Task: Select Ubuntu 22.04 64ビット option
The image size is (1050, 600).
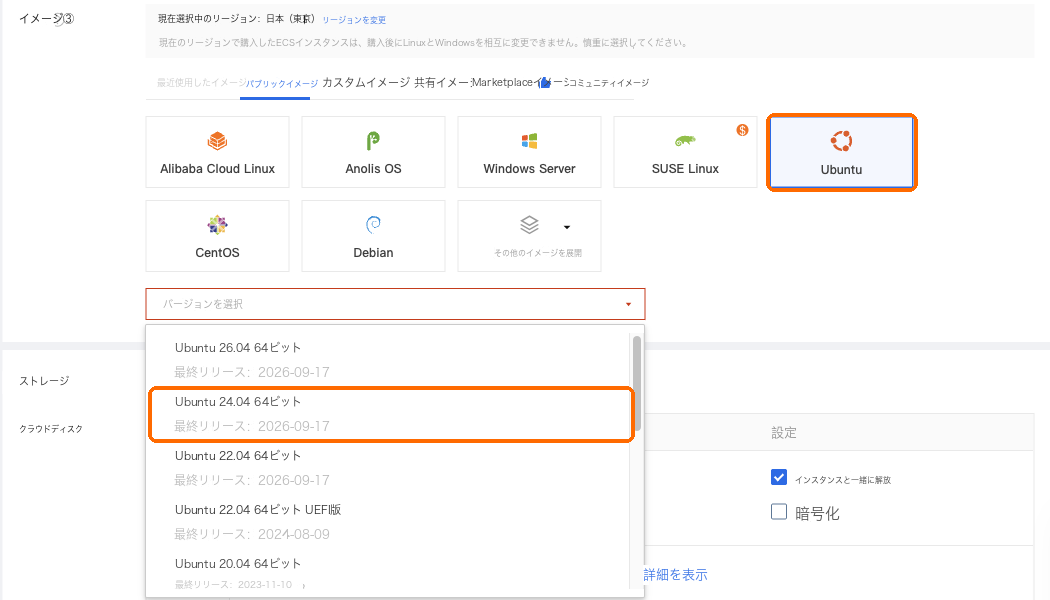Action: pos(388,467)
